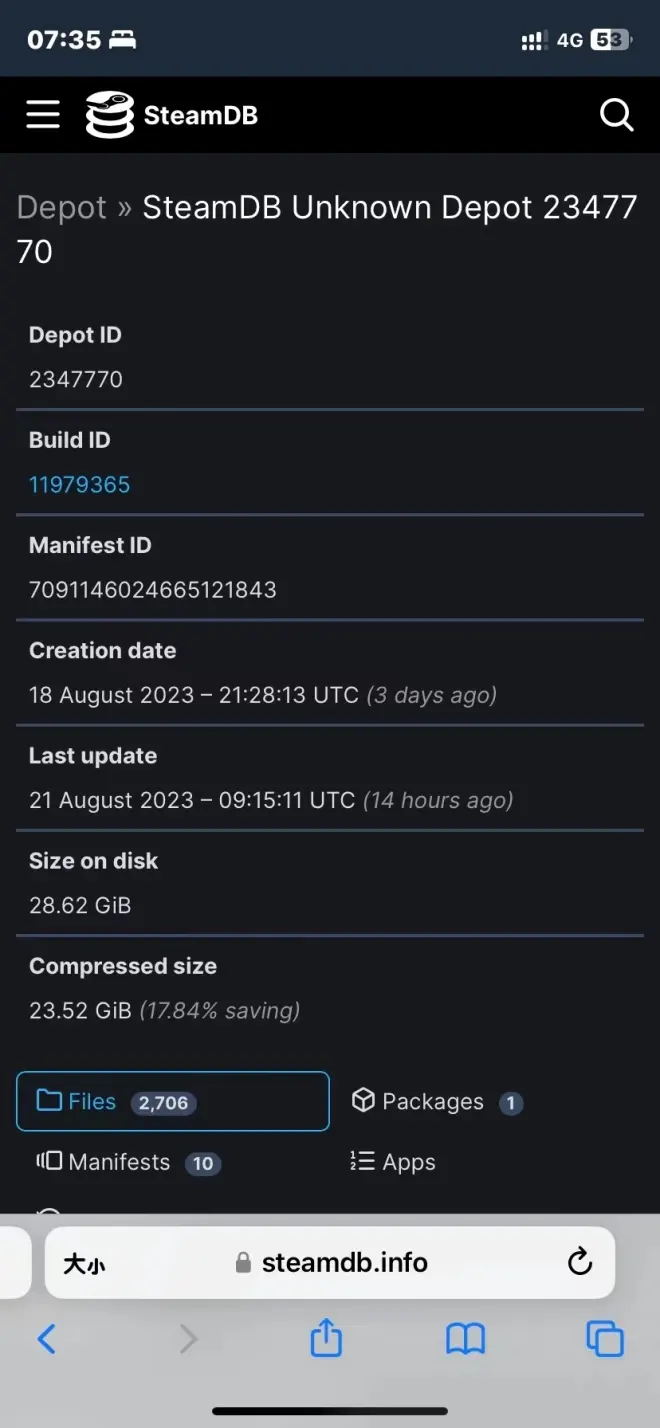The image size is (660, 1428).
Task: Tap the adjacent tab peeking beside address bar
Action: click(x=12, y=1262)
